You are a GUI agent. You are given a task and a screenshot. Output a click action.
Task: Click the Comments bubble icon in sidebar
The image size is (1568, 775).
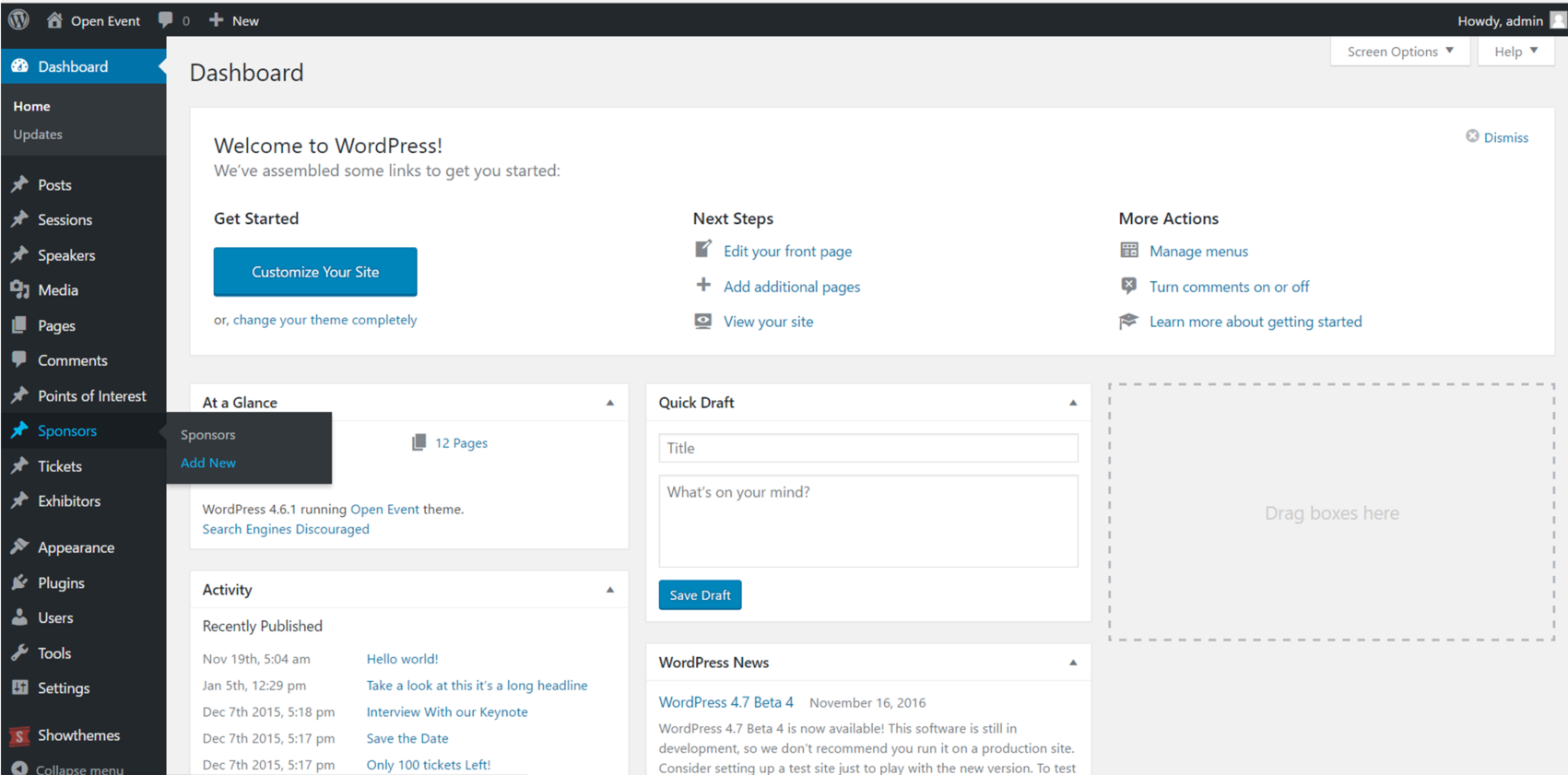(19, 359)
